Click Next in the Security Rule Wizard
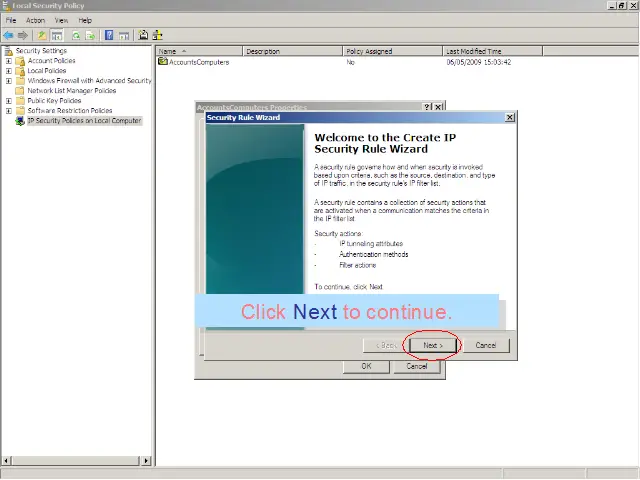Screen dimensions: 640x480 [432, 345]
